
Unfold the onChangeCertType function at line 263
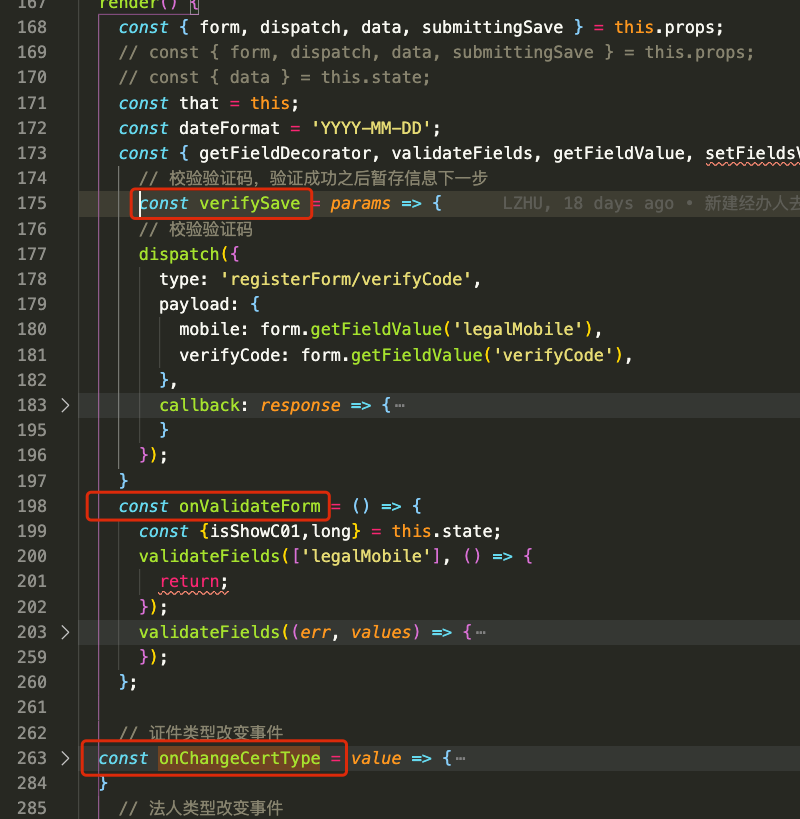click(x=66, y=758)
